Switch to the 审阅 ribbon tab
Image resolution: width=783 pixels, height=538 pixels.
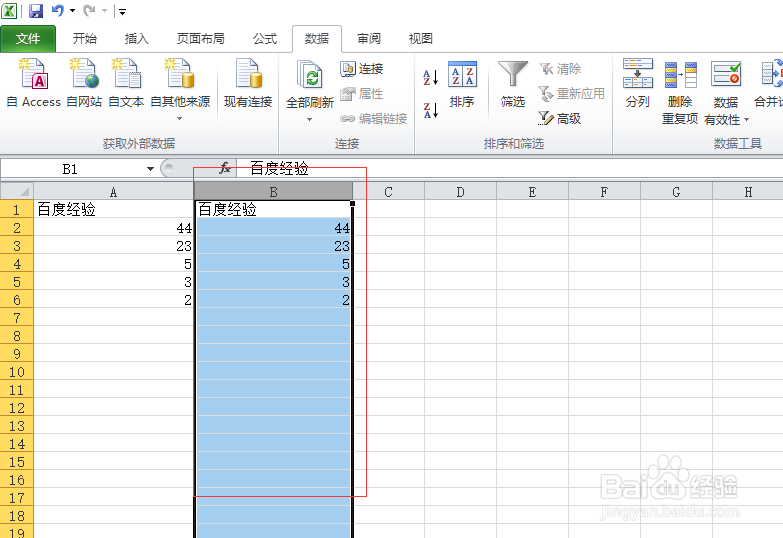coord(369,38)
